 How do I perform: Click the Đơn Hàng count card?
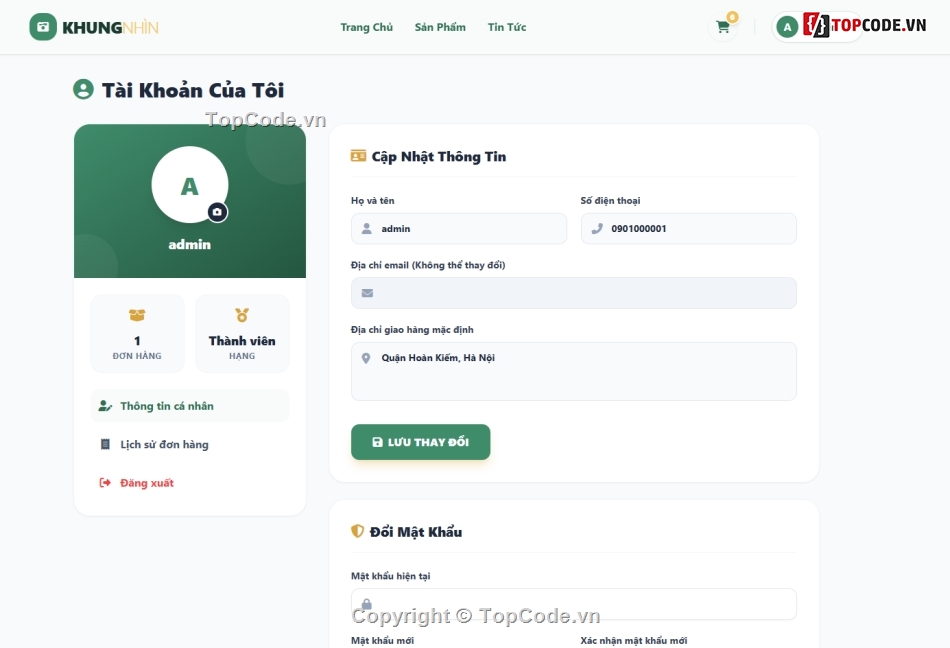pos(137,333)
